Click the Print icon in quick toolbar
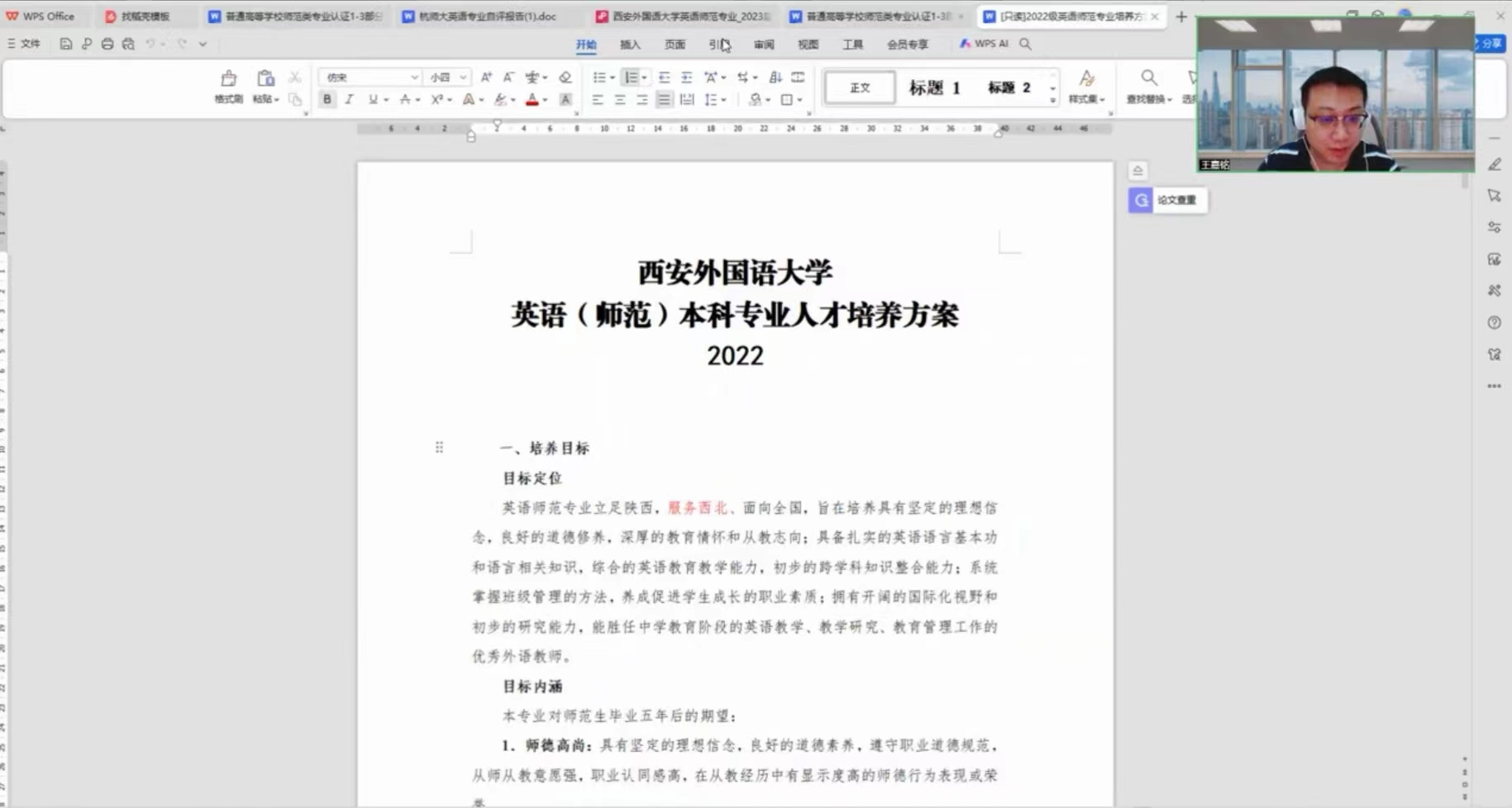The width and height of the screenshot is (1512, 808). [x=107, y=44]
